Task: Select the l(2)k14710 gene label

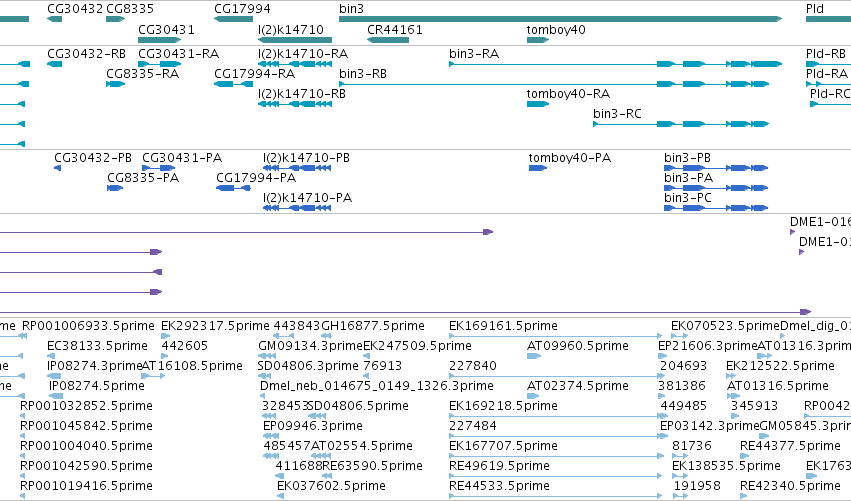Action: coord(291,29)
